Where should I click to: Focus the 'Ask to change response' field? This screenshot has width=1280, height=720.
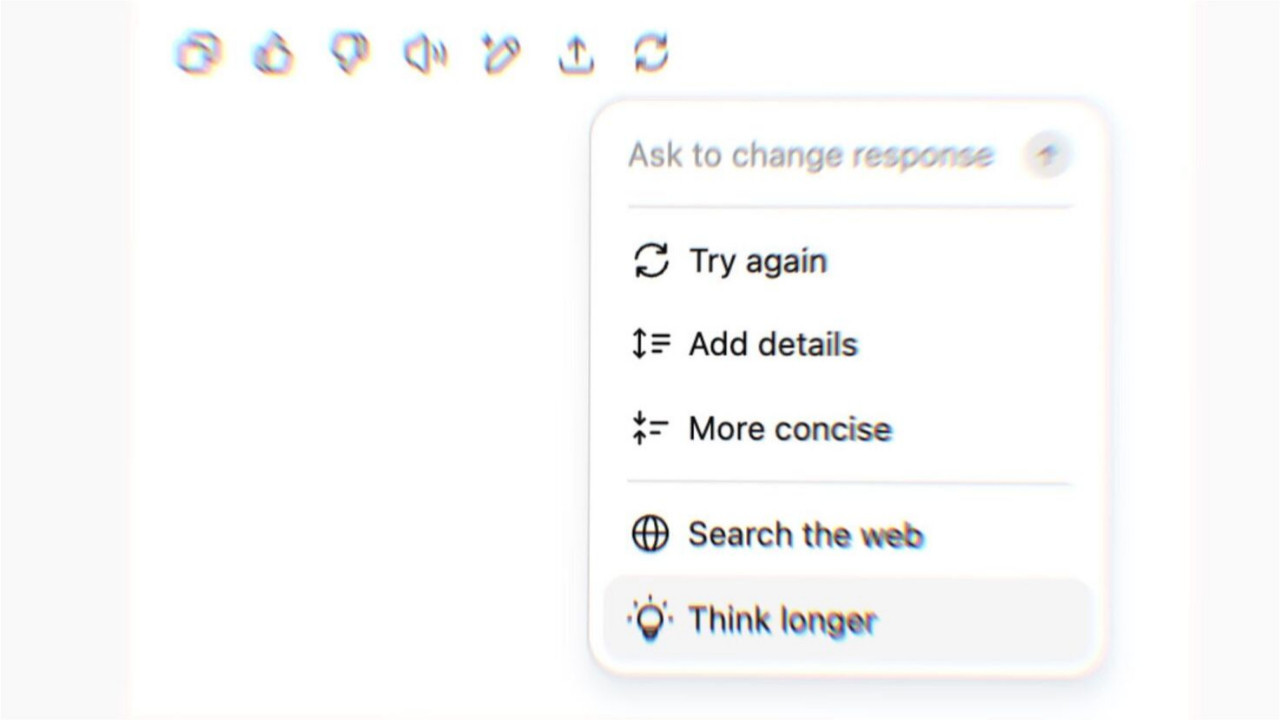coord(810,156)
